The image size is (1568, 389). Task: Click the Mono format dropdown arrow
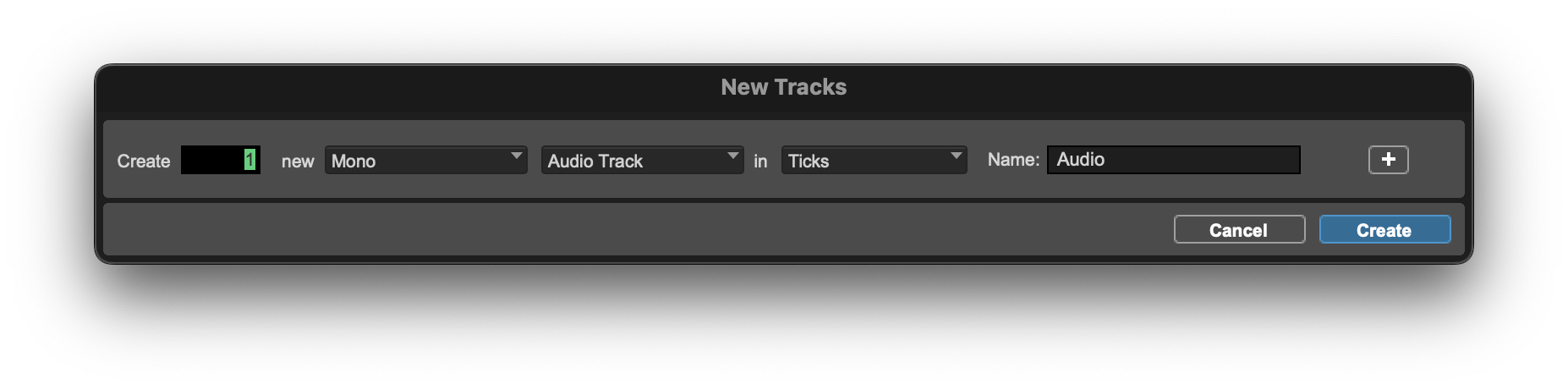(516, 156)
